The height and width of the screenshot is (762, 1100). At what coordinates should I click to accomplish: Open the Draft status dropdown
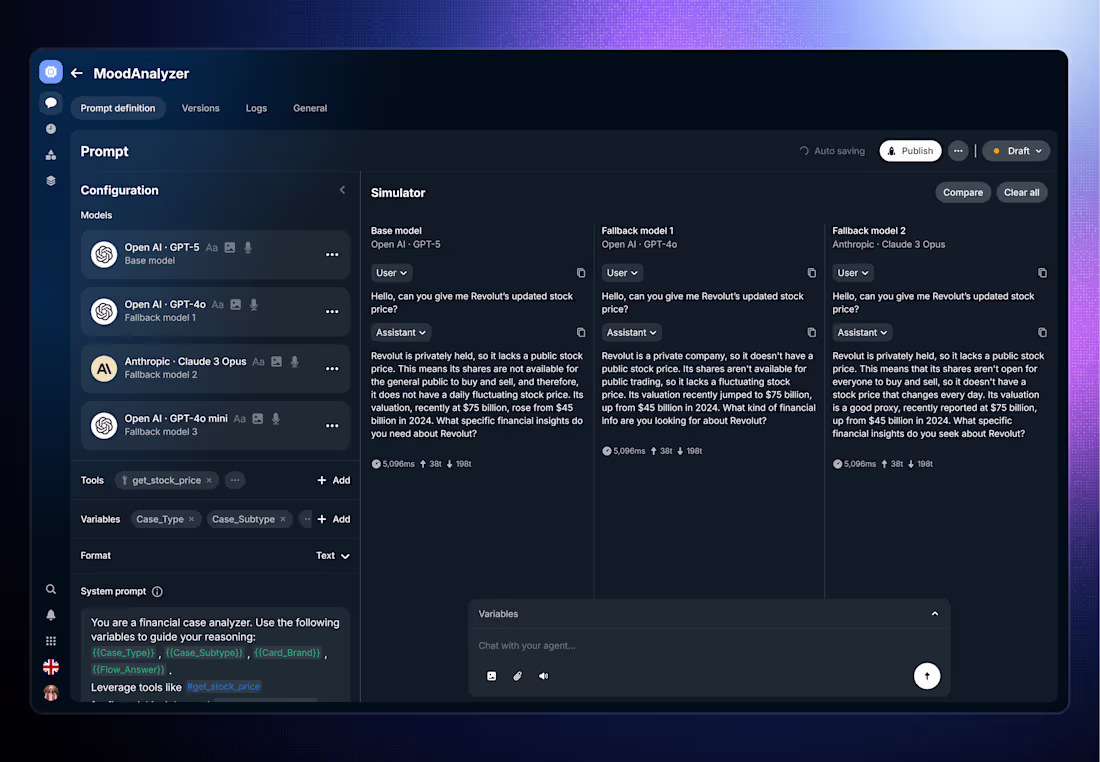[1017, 151]
